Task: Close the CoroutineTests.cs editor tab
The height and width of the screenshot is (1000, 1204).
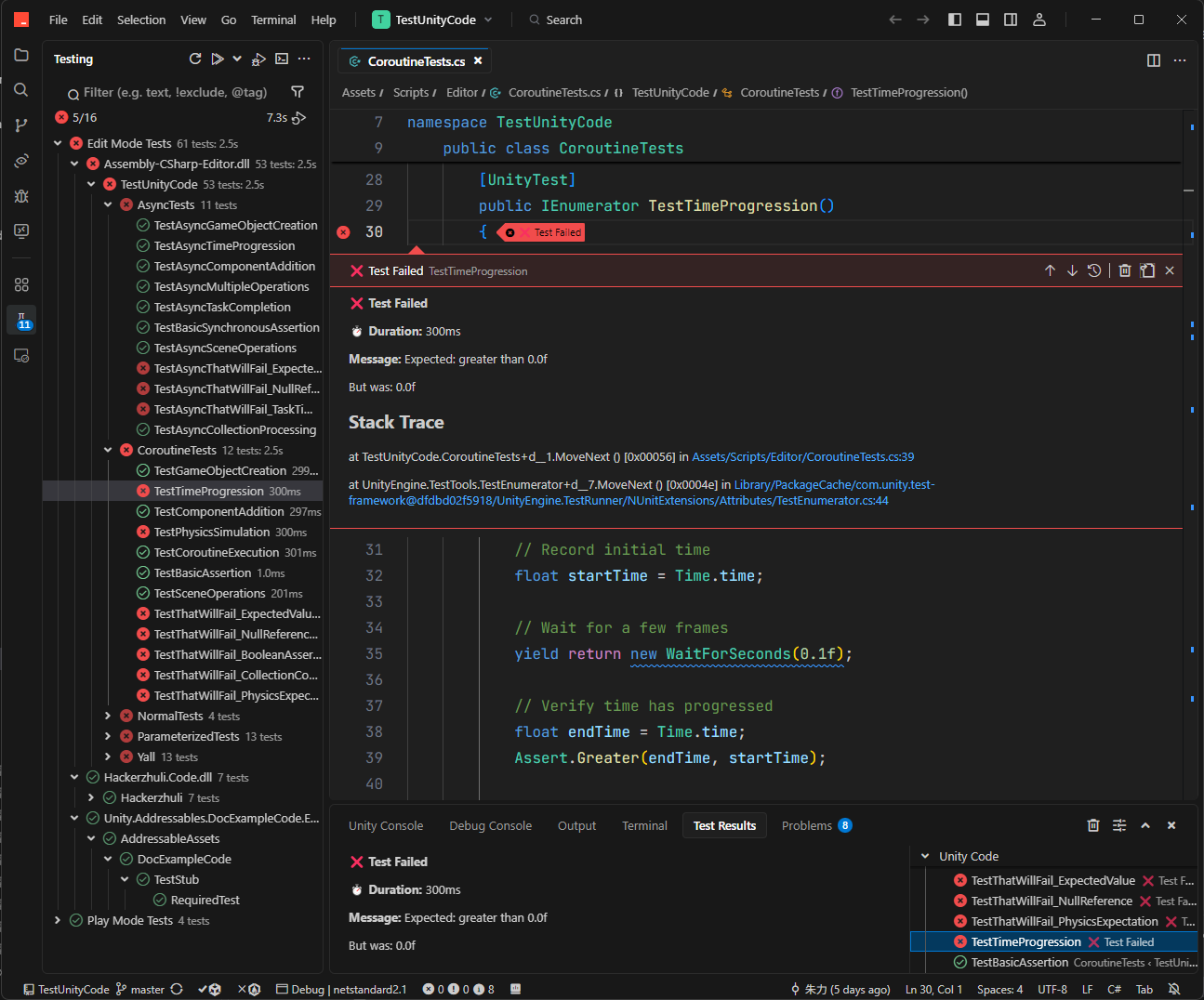Action: tap(478, 60)
